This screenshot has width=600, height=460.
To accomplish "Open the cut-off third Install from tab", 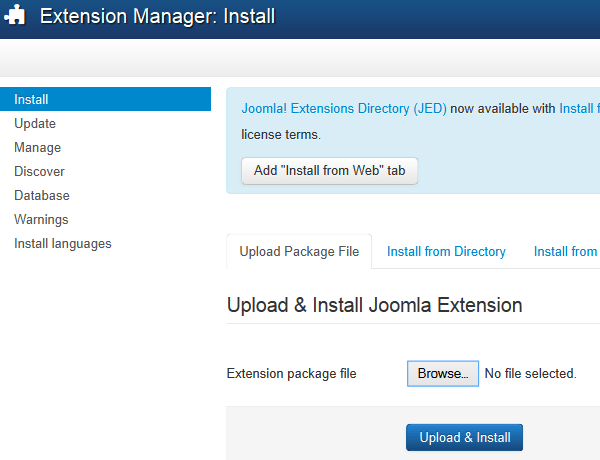I will [566, 252].
